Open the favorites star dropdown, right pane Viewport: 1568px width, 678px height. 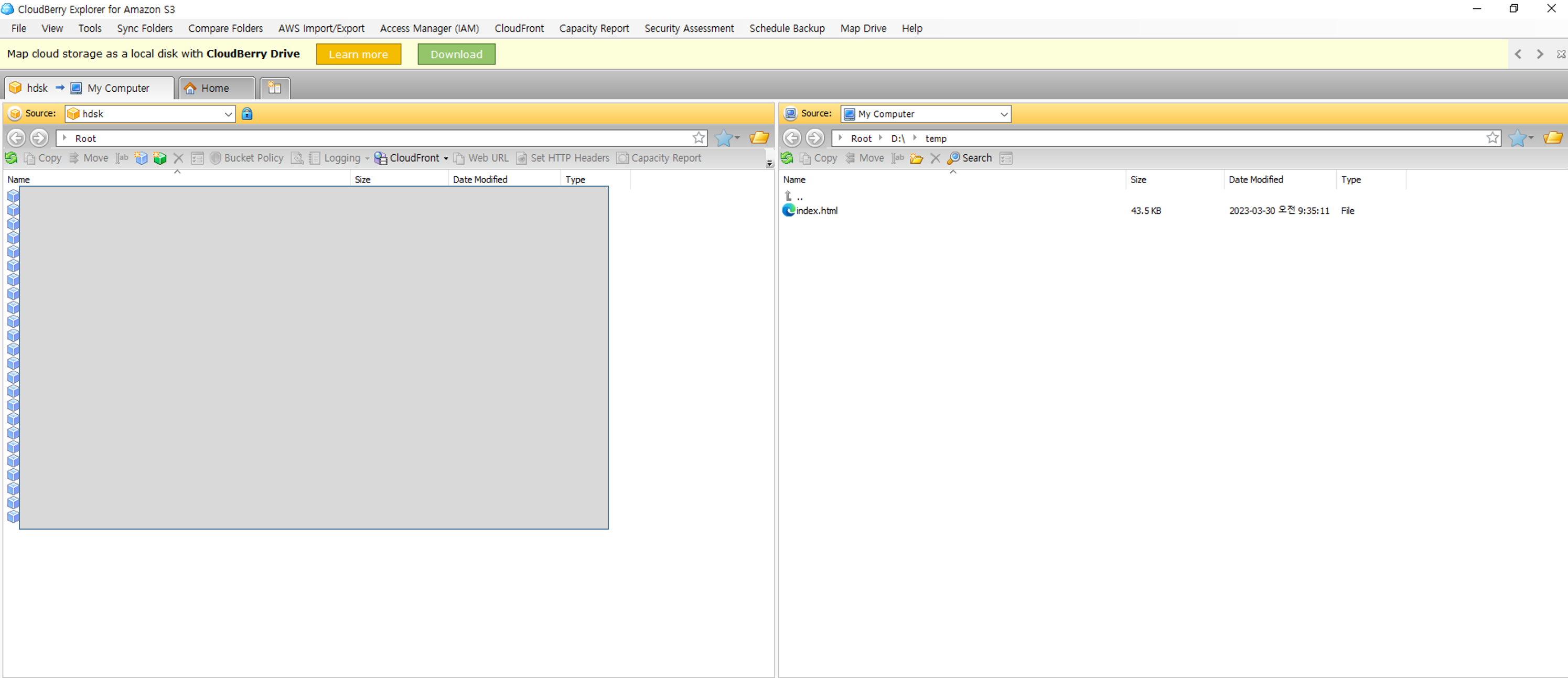[x=1531, y=138]
